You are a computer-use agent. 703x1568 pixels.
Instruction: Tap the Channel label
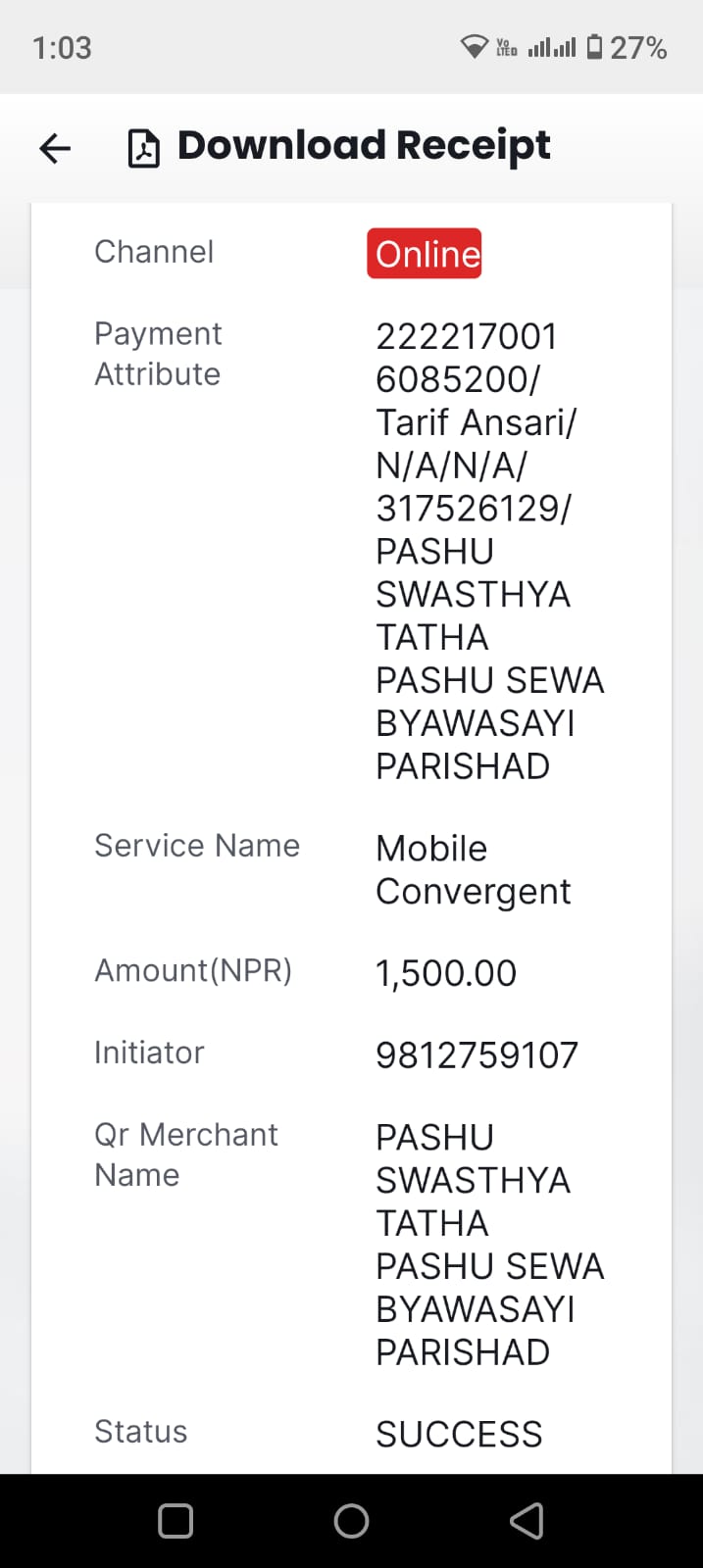[154, 252]
